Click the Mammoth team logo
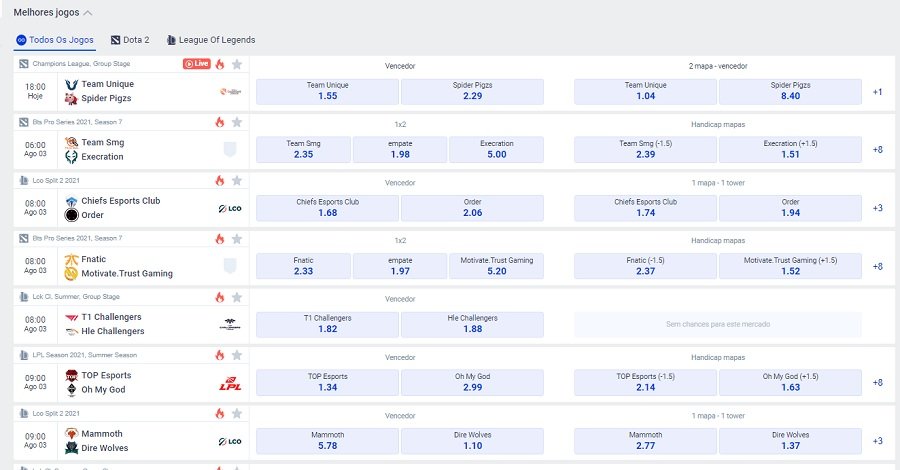900x470 pixels. click(x=71, y=434)
